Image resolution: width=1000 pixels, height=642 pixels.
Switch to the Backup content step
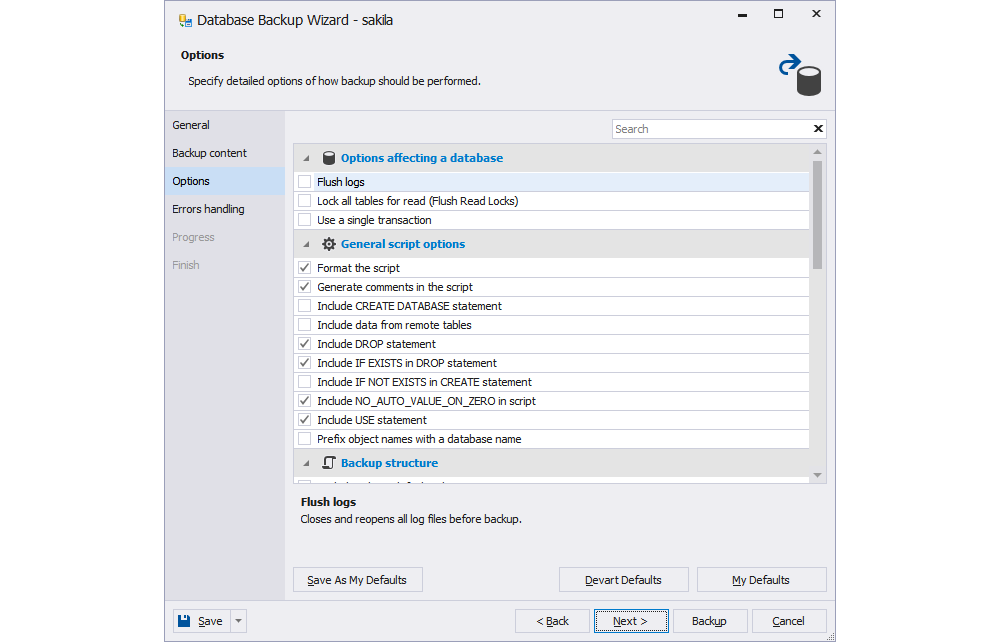(x=209, y=152)
